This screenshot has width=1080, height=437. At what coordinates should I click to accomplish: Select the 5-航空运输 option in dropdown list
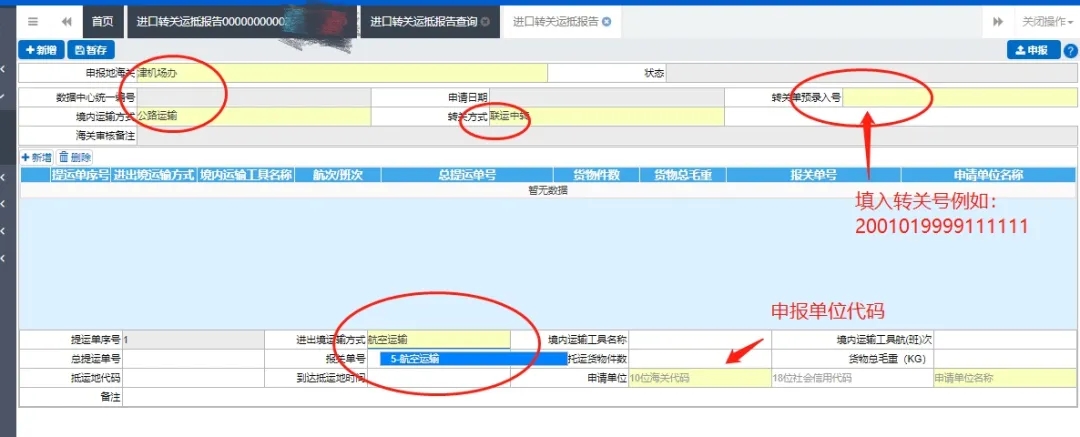pyautogui.click(x=443, y=358)
